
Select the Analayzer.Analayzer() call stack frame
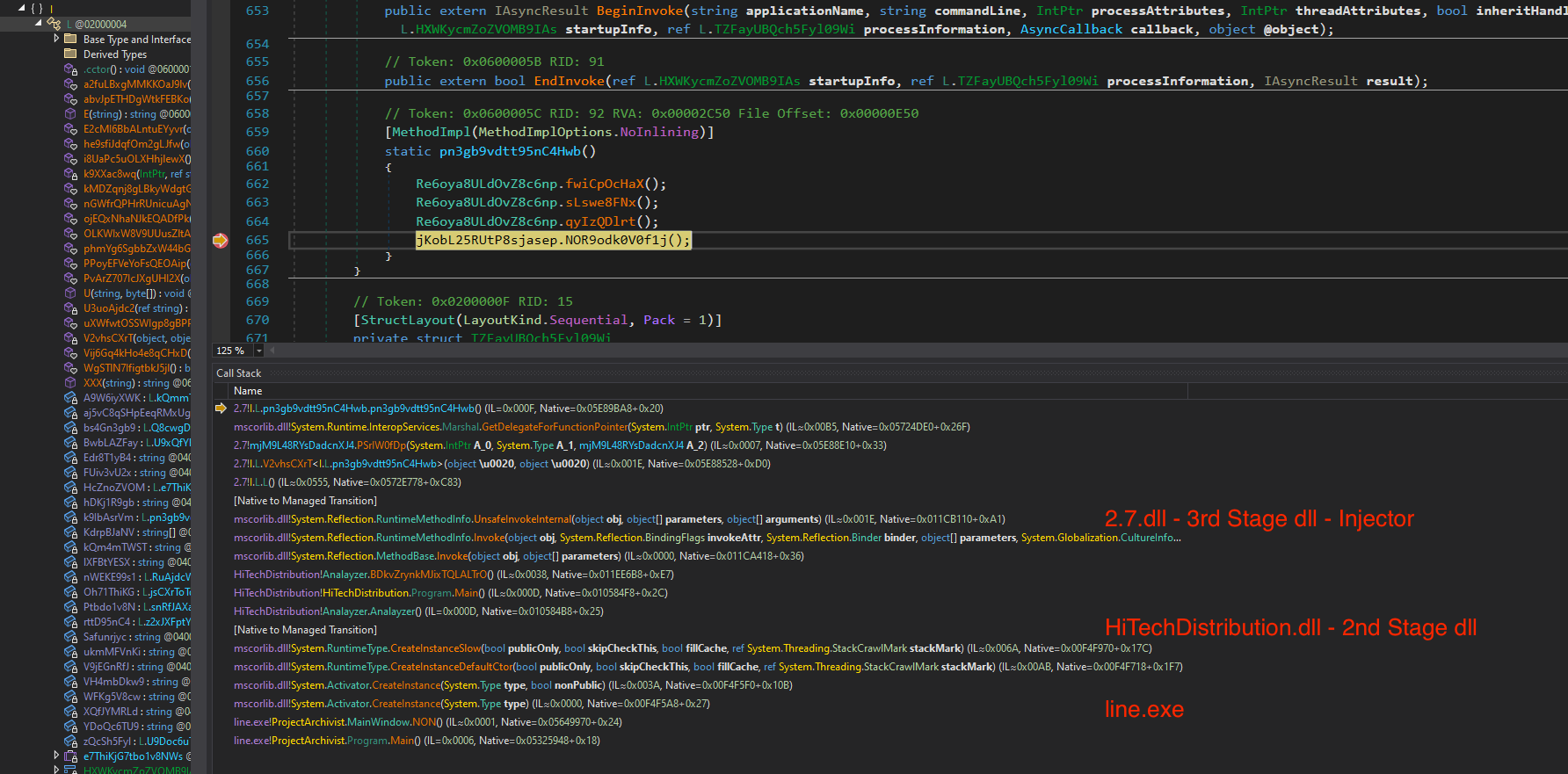[x=418, y=611]
